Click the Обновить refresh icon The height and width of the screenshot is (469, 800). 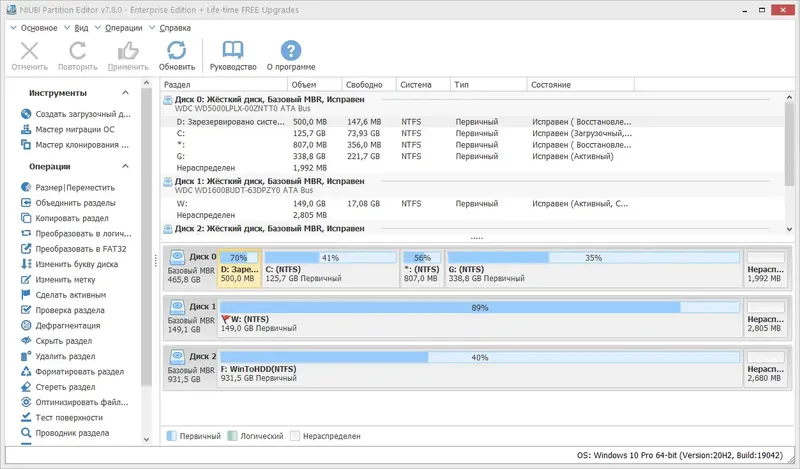click(177, 51)
